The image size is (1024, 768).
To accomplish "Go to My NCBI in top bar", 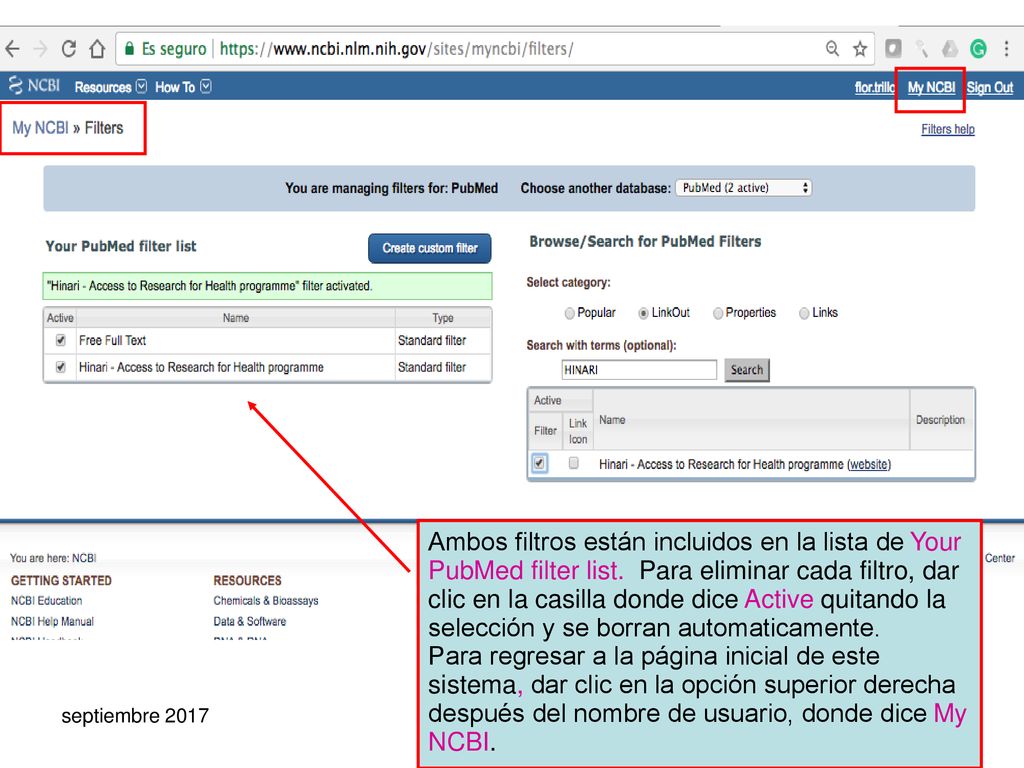I will 931,88.
